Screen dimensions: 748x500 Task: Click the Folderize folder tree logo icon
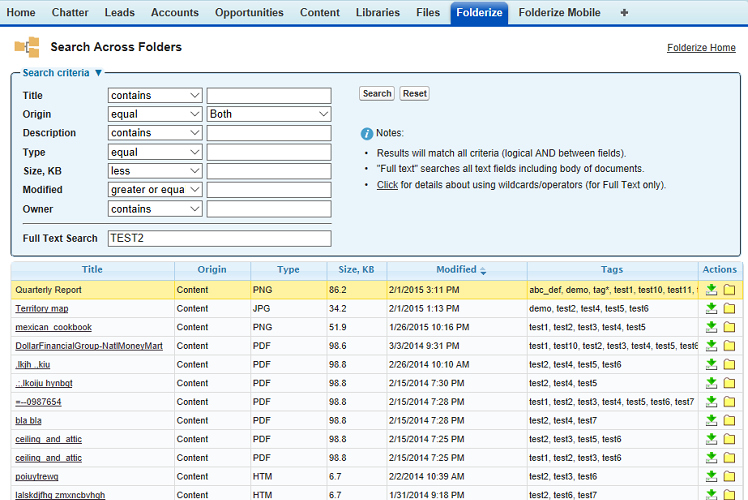click(x=27, y=47)
